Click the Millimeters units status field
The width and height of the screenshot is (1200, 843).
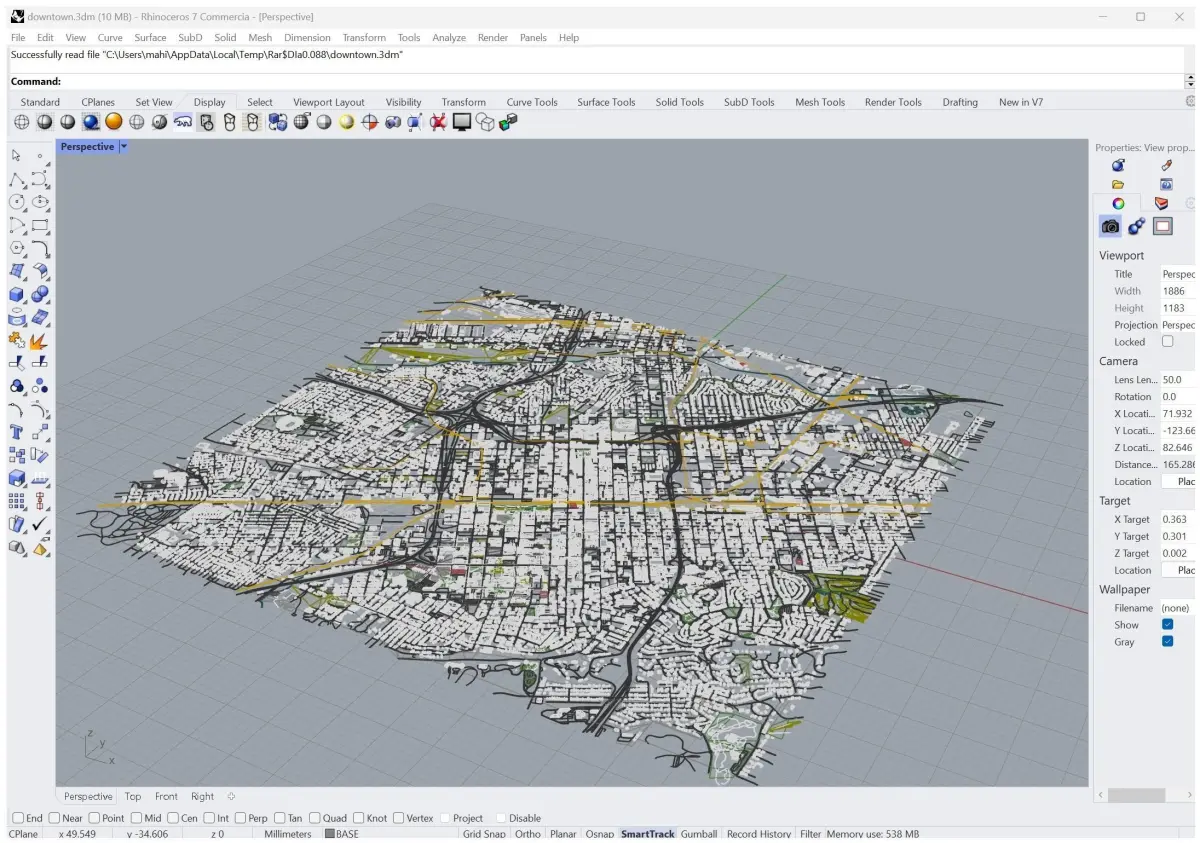click(288, 834)
